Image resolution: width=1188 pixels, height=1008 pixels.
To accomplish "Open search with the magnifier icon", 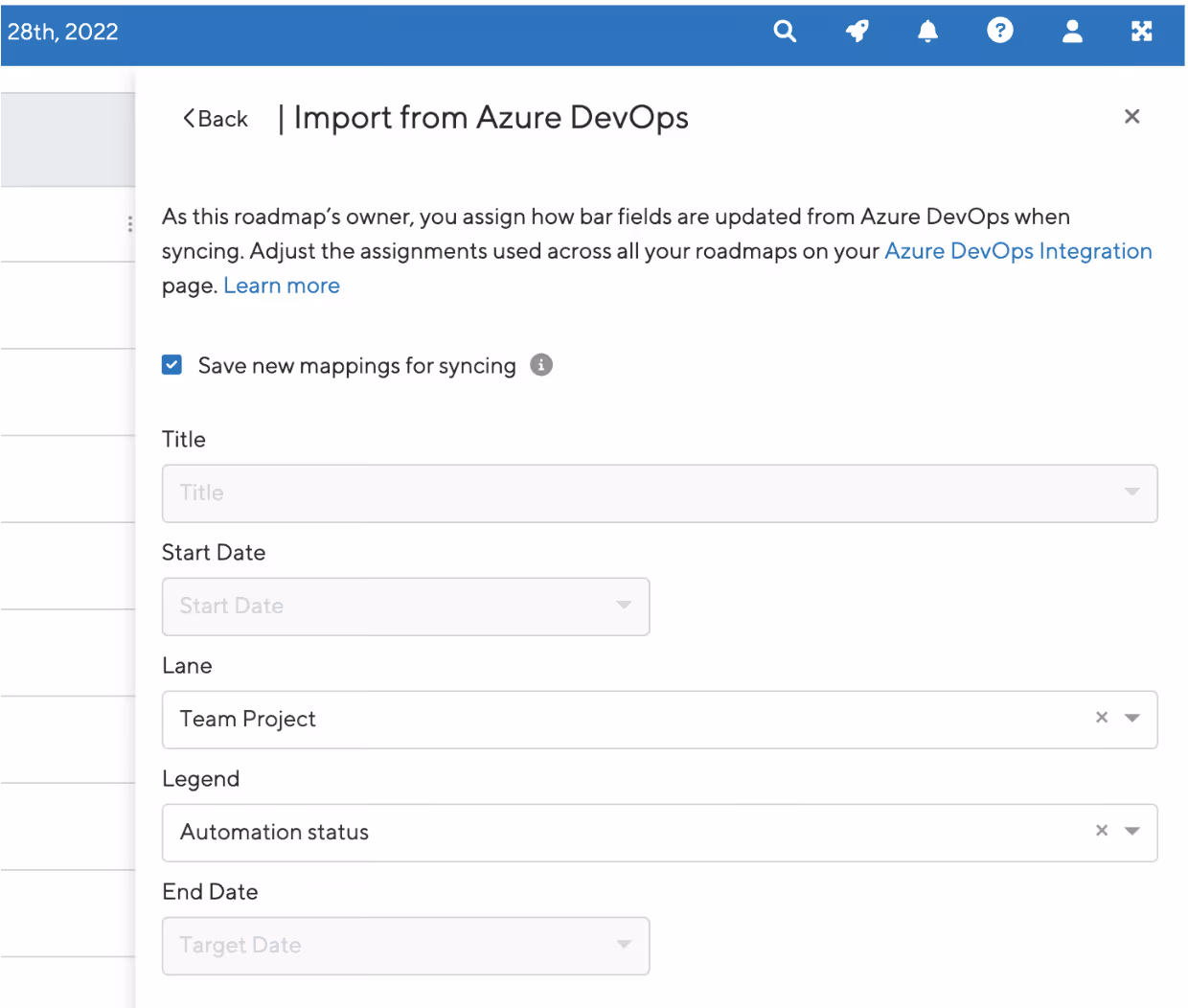I will [x=785, y=32].
